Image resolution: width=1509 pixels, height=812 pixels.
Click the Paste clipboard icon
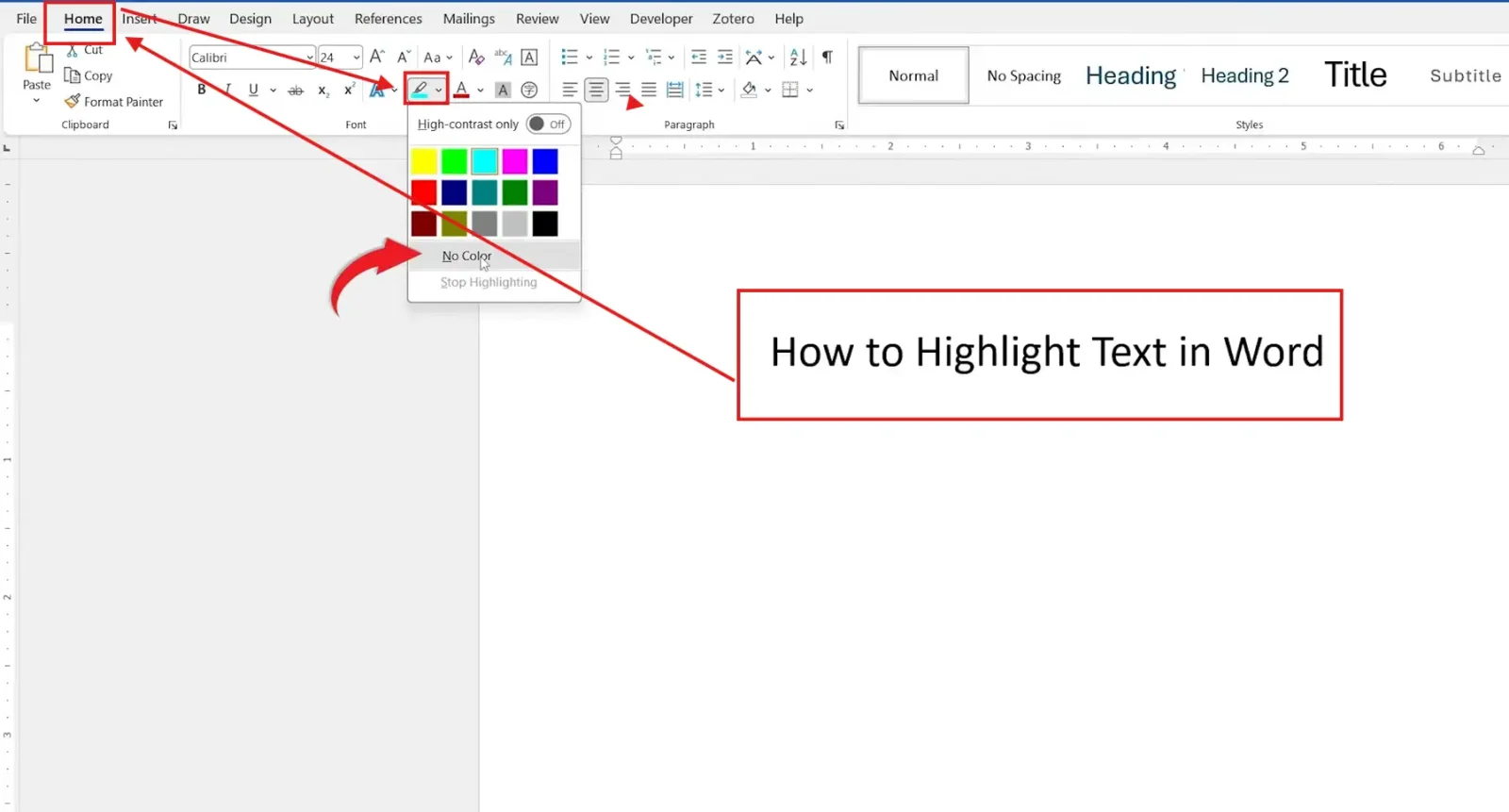tap(38, 58)
